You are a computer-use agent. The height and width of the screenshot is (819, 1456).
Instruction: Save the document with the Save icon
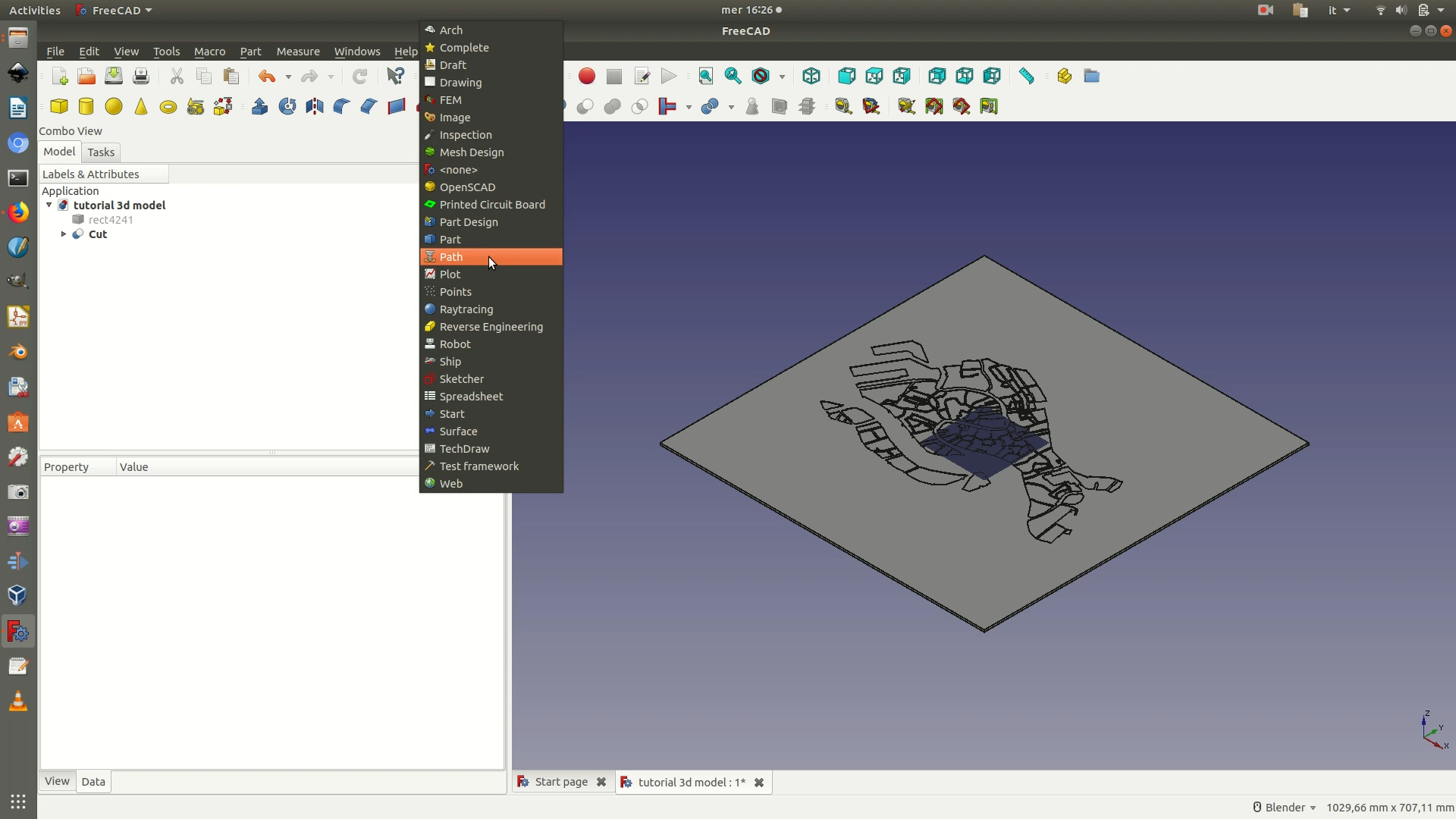114,77
